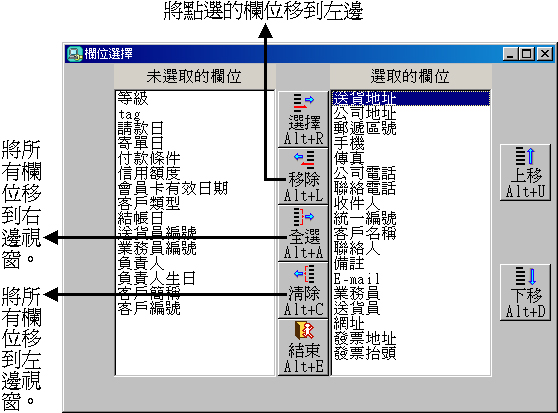Maximize the 欄位選擇 window
The height and width of the screenshot is (413, 558).
point(526,54)
